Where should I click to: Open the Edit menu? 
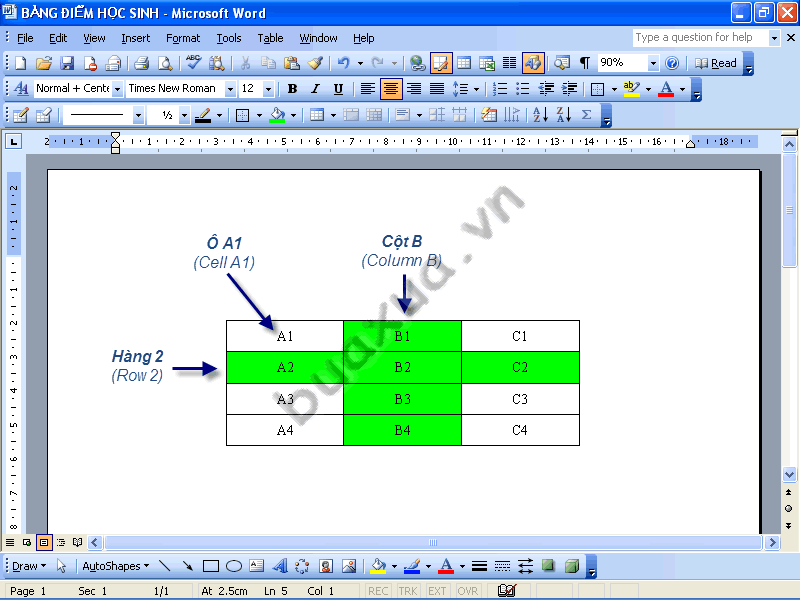tap(58, 38)
